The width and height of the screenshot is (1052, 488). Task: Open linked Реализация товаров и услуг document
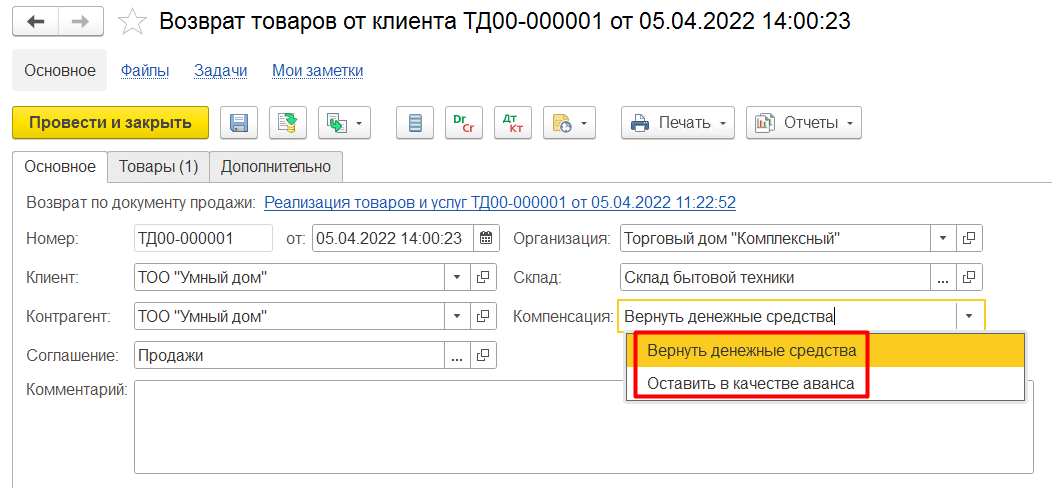(x=499, y=202)
